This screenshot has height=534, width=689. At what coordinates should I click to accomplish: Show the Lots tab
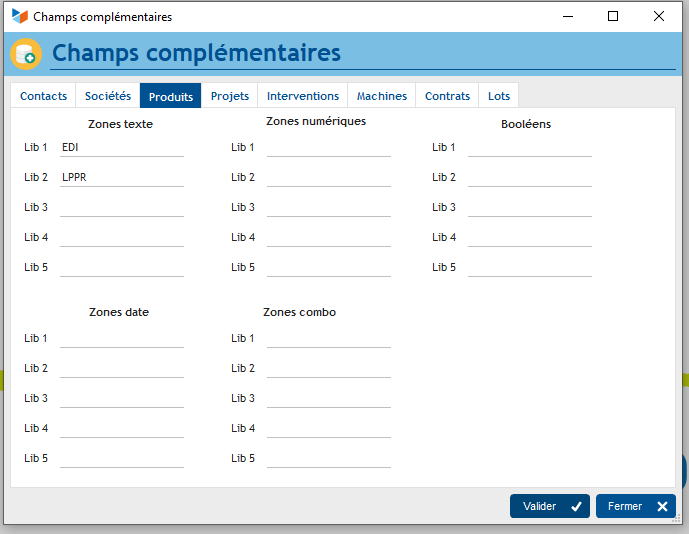(499, 96)
